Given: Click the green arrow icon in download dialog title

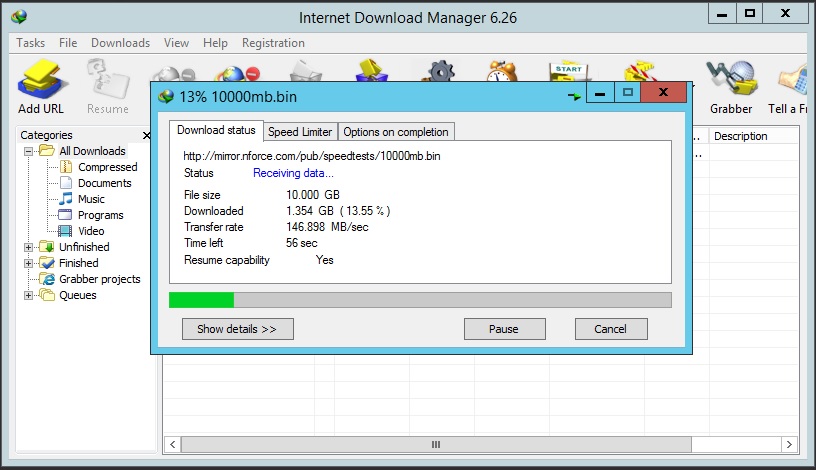Looking at the screenshot, I should coord(574,96).
